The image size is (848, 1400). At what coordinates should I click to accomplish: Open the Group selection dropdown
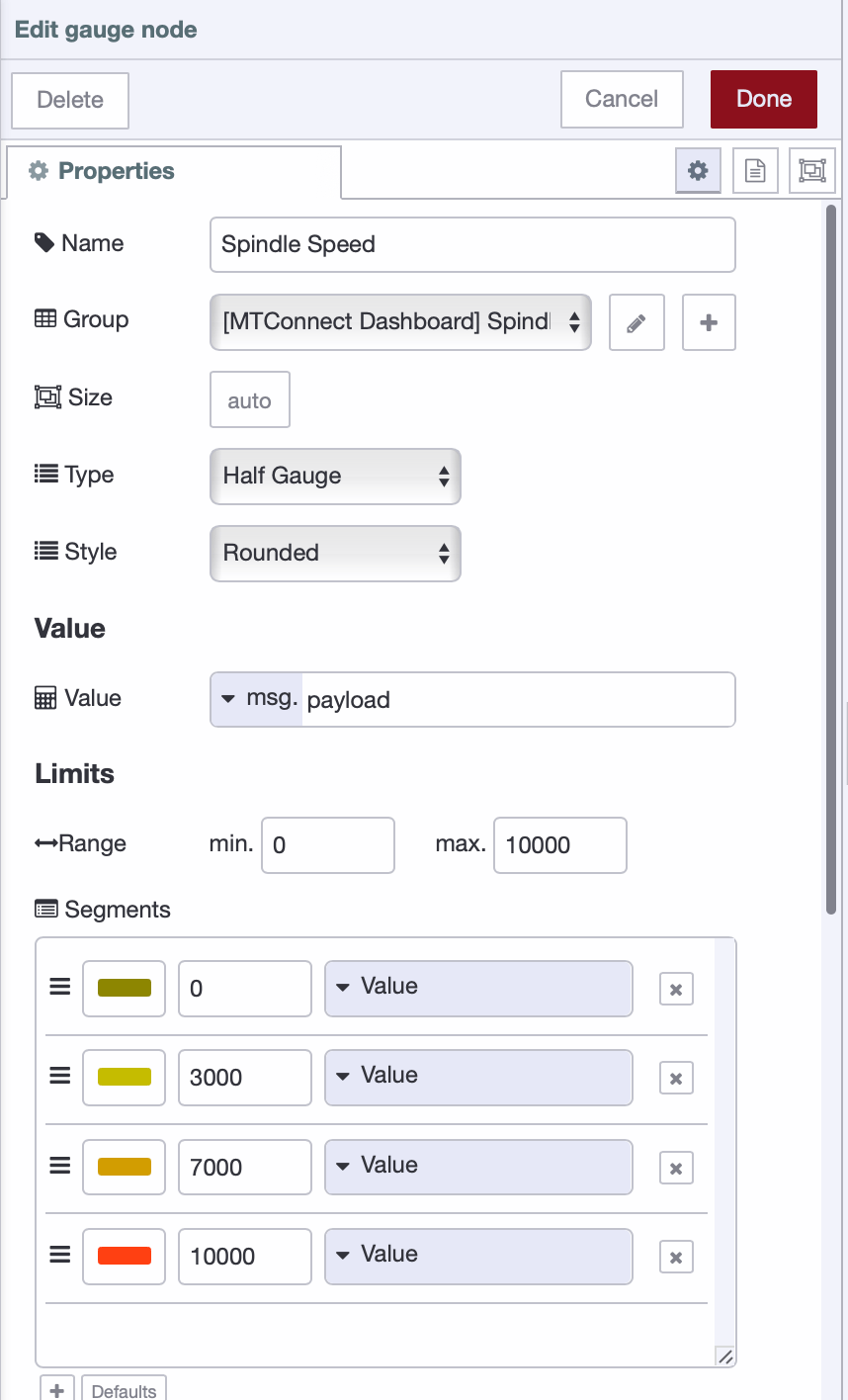point(400,322)
